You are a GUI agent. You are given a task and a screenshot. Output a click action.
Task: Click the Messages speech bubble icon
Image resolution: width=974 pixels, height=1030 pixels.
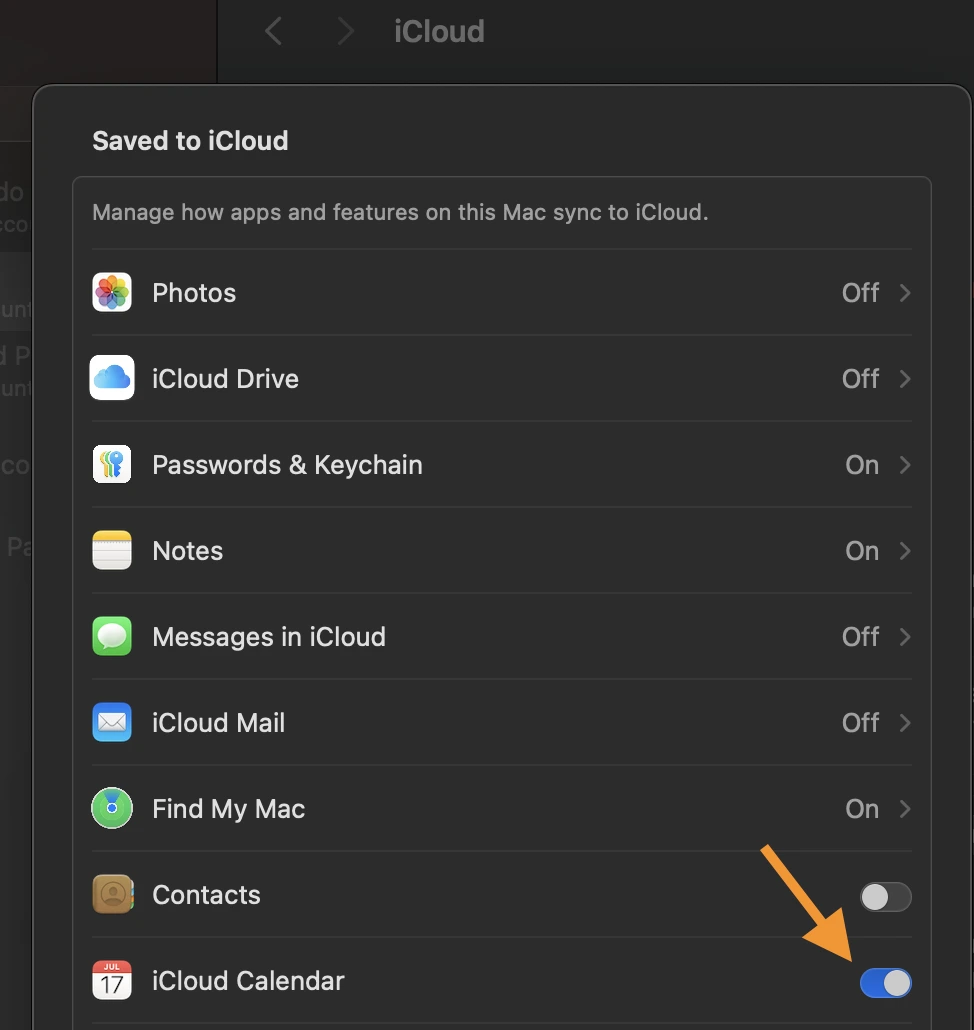[x=112, y=637]
